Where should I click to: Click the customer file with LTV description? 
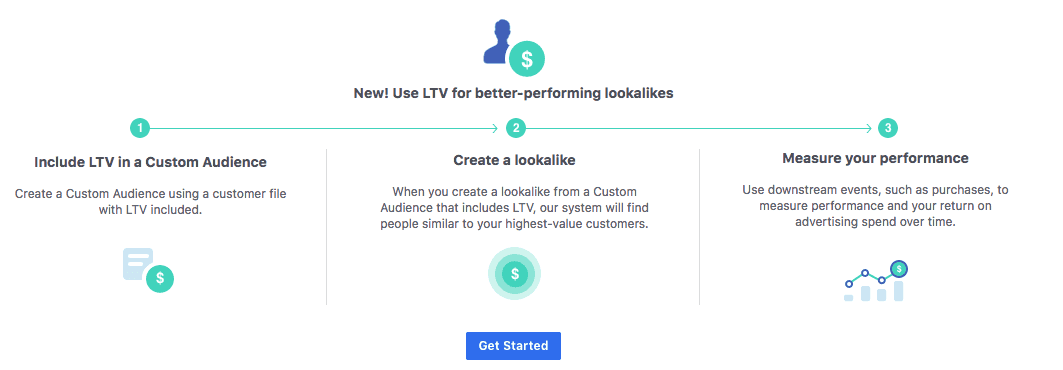click(x=151, y=202)
